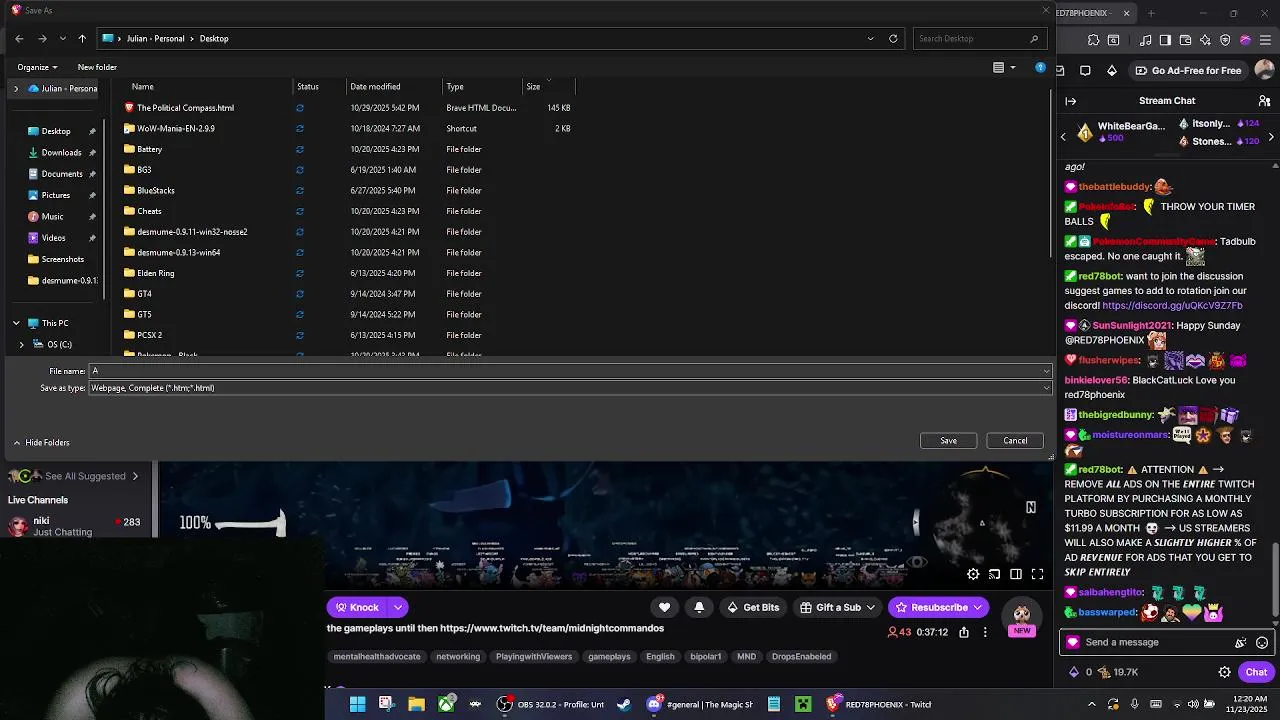
Task: Open emote picker smiley in chat box
Action: click(x=1262, y=643)
